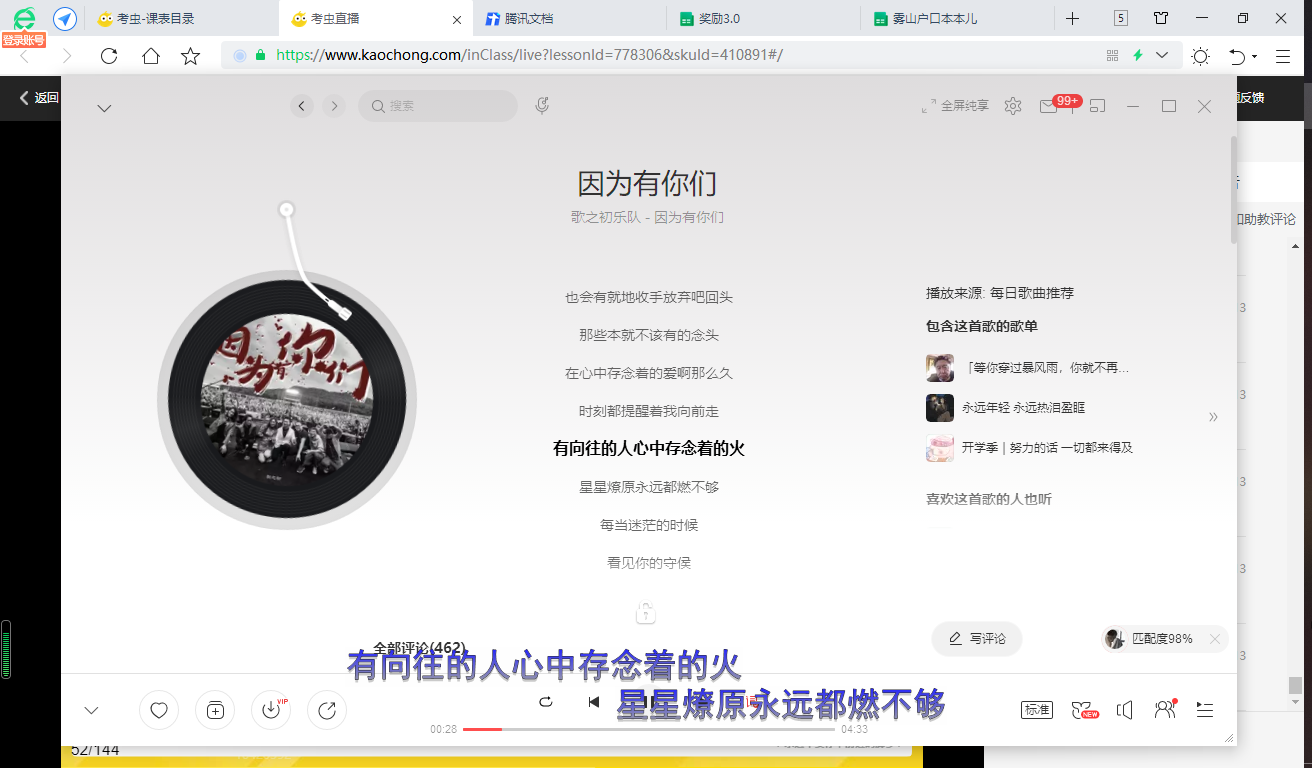This screenshot has width=1312, height=768.
Task: Switch to mini player mode icon
Action: (1098, 105)
